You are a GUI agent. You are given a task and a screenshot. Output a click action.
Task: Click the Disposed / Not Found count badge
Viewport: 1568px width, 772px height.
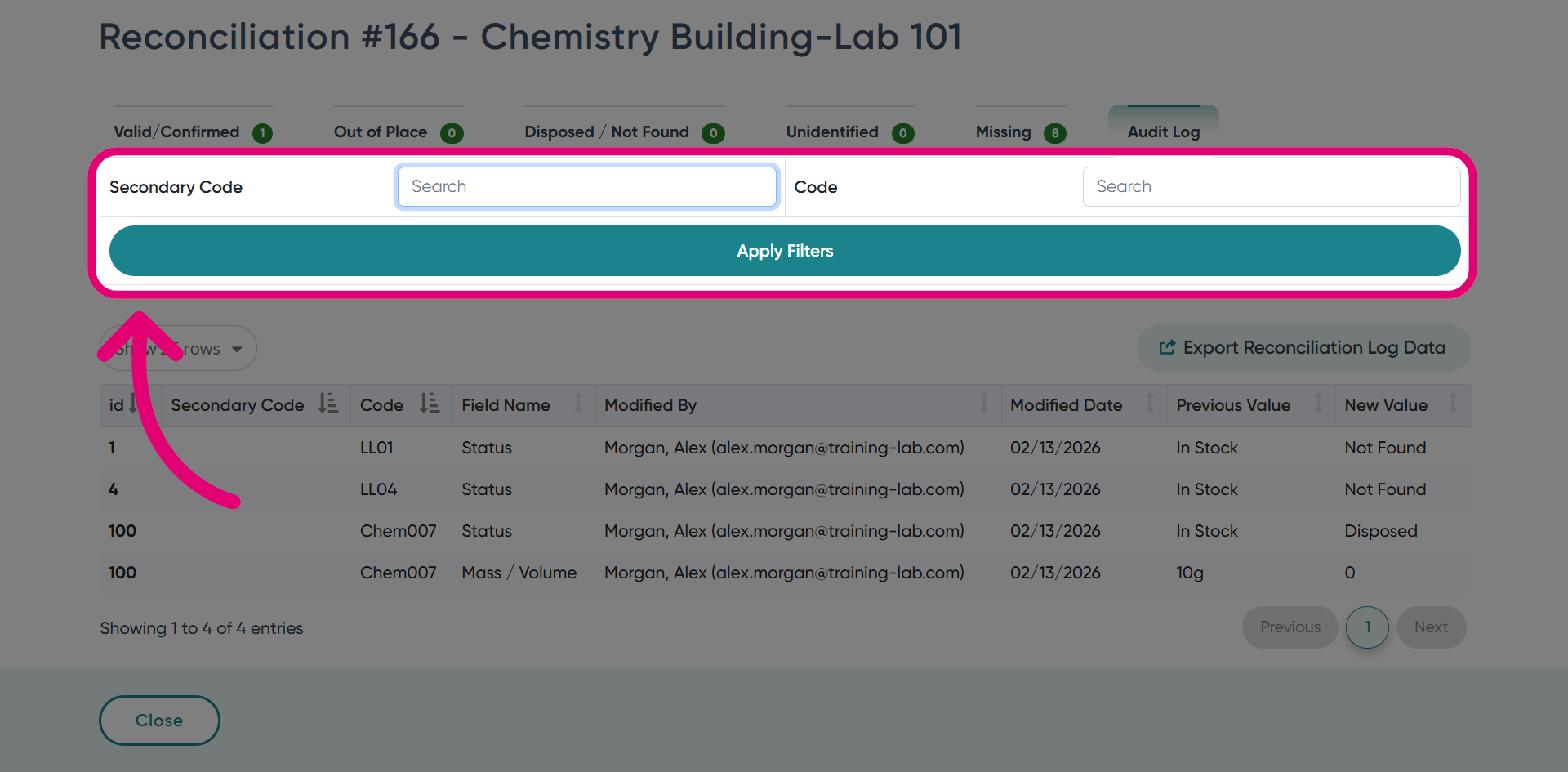[713, 133]
